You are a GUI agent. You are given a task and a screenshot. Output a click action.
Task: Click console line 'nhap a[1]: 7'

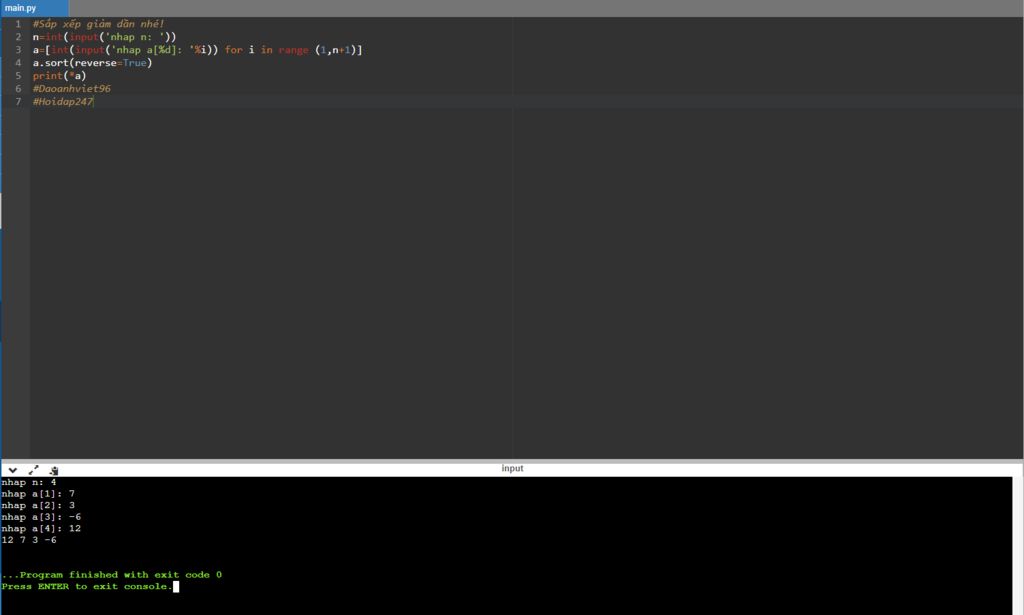coord(38,494)
